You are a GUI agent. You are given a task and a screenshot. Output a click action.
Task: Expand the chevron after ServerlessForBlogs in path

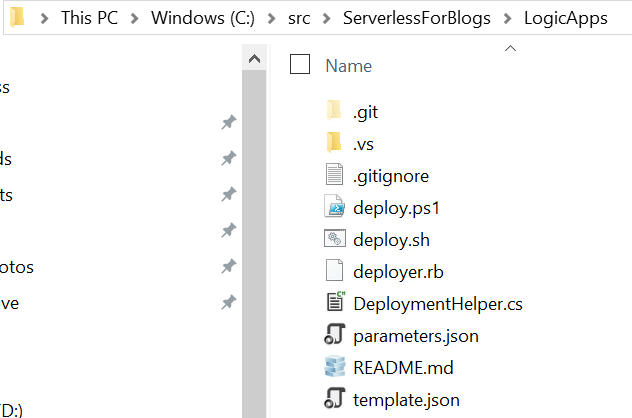click(x=511, y=18)
